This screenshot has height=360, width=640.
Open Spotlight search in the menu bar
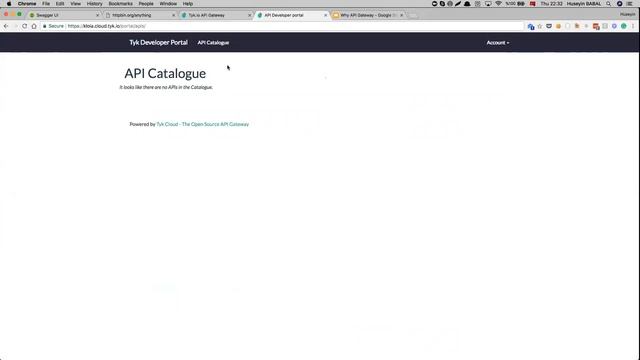point(609,4)
